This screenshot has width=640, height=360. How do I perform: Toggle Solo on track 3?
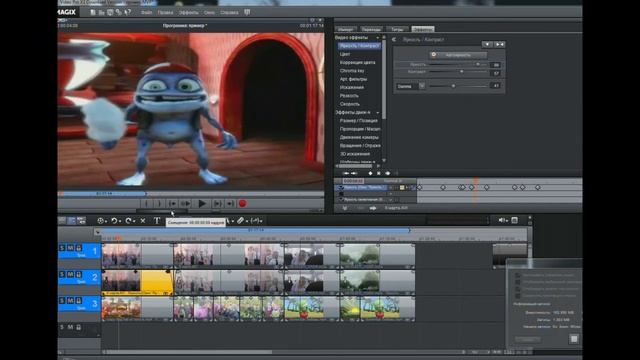(62, 301)
